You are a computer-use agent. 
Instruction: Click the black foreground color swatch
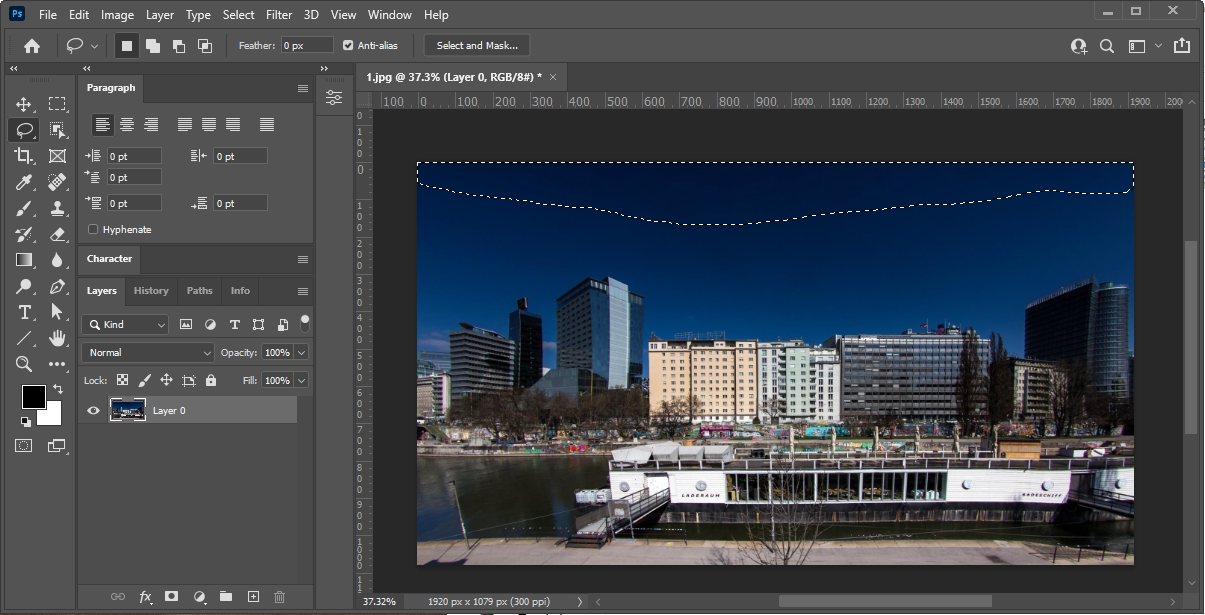[x=33, y=397]
